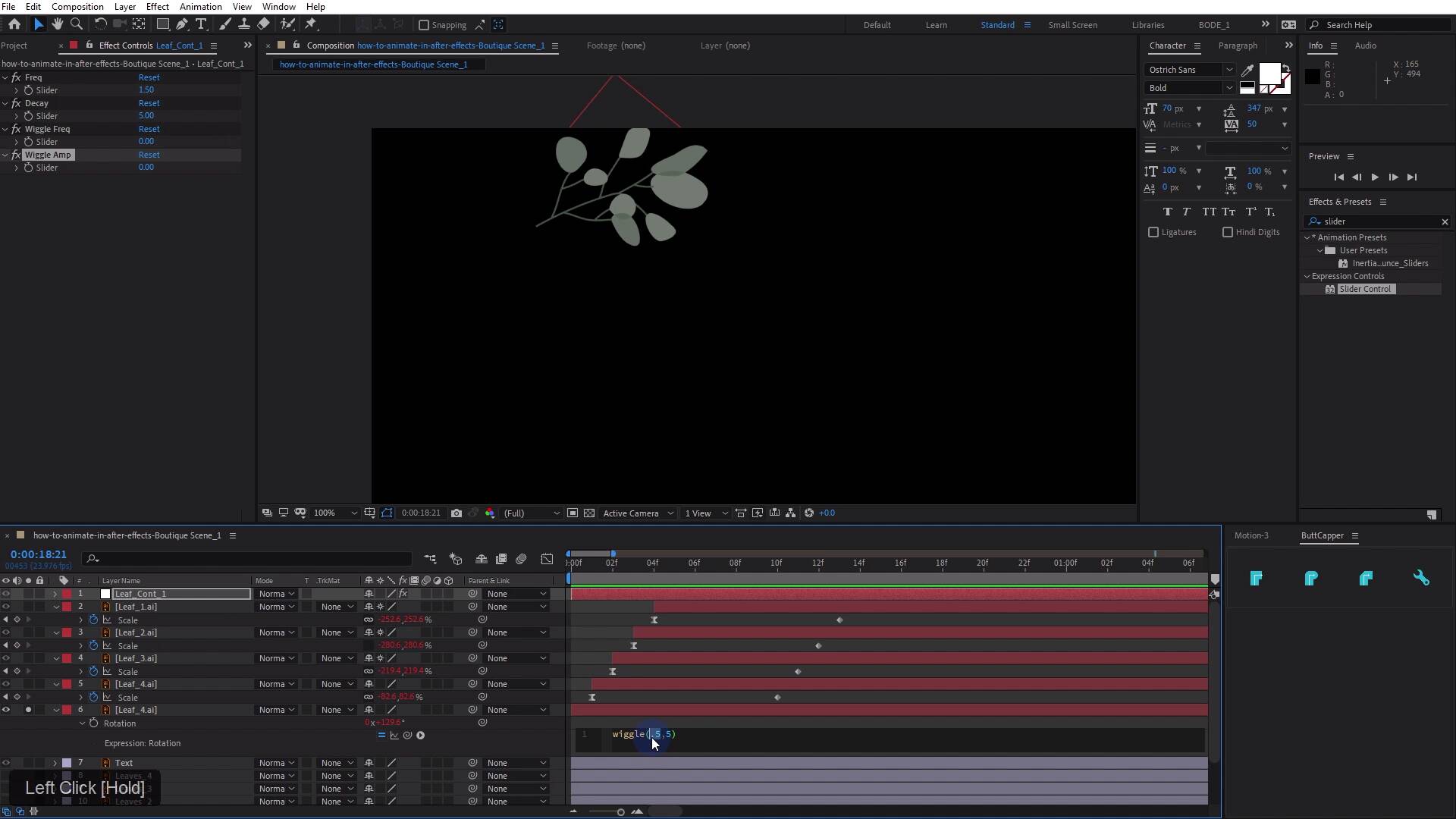Reset the Decay effect
The width and height of the screenshot is (1456, 819).
pos(149,103)
